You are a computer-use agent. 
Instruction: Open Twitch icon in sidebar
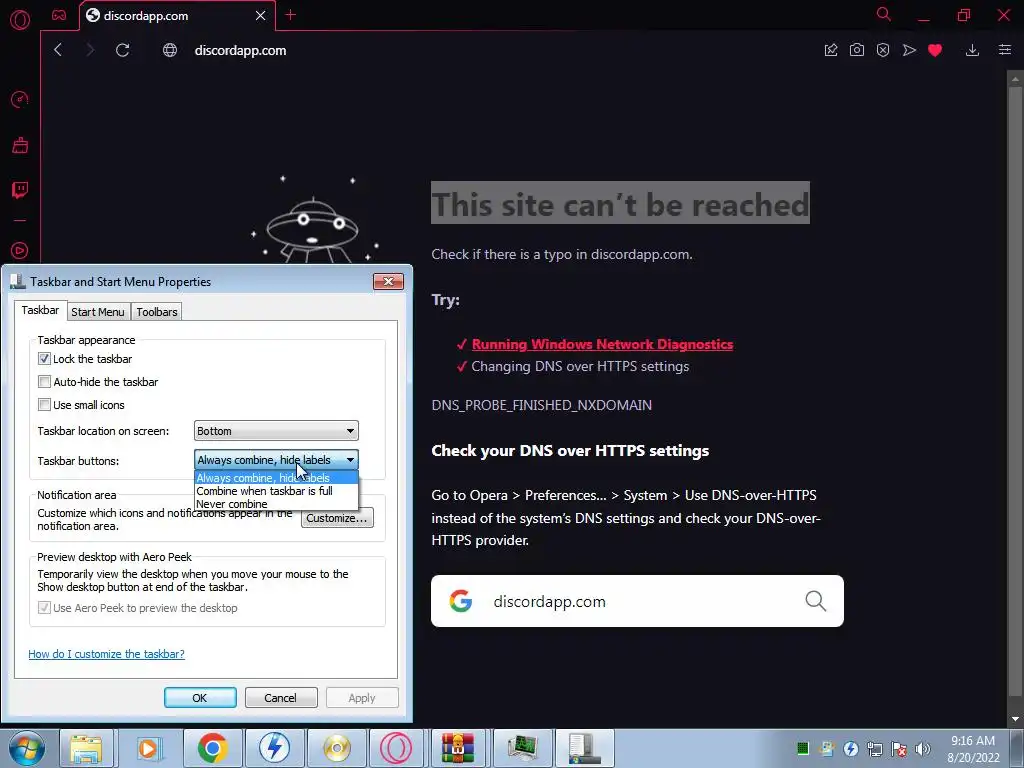click(x=20, y=190)
